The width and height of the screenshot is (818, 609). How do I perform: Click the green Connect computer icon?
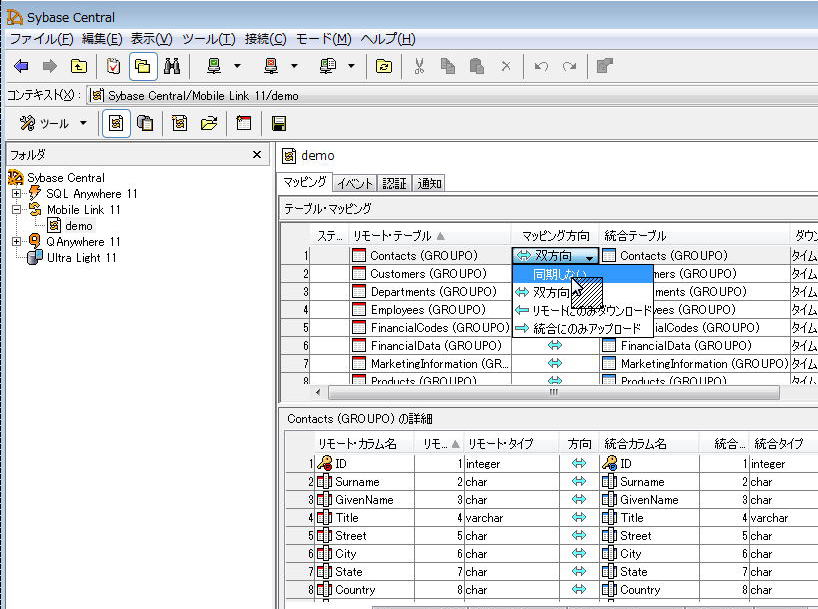tap(214, 67)
